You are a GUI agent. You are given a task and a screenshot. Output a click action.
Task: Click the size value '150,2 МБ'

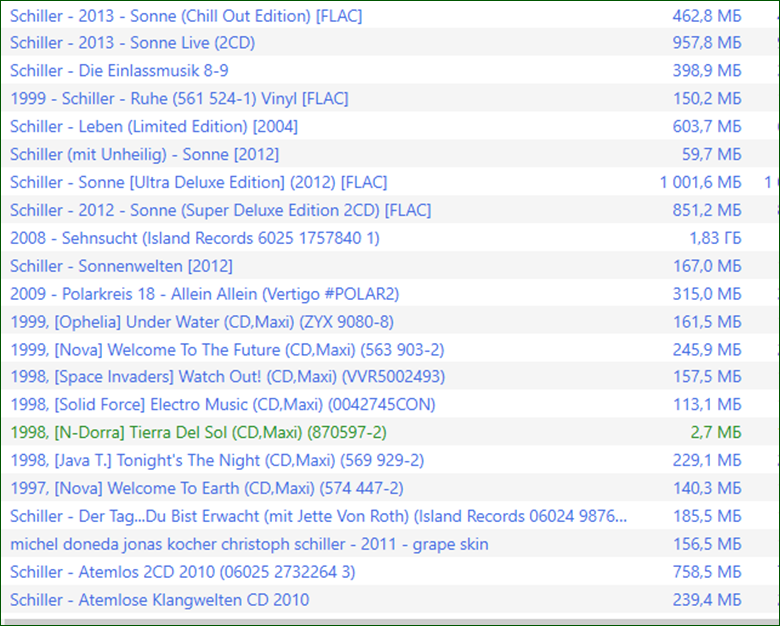tap(707, 99)
